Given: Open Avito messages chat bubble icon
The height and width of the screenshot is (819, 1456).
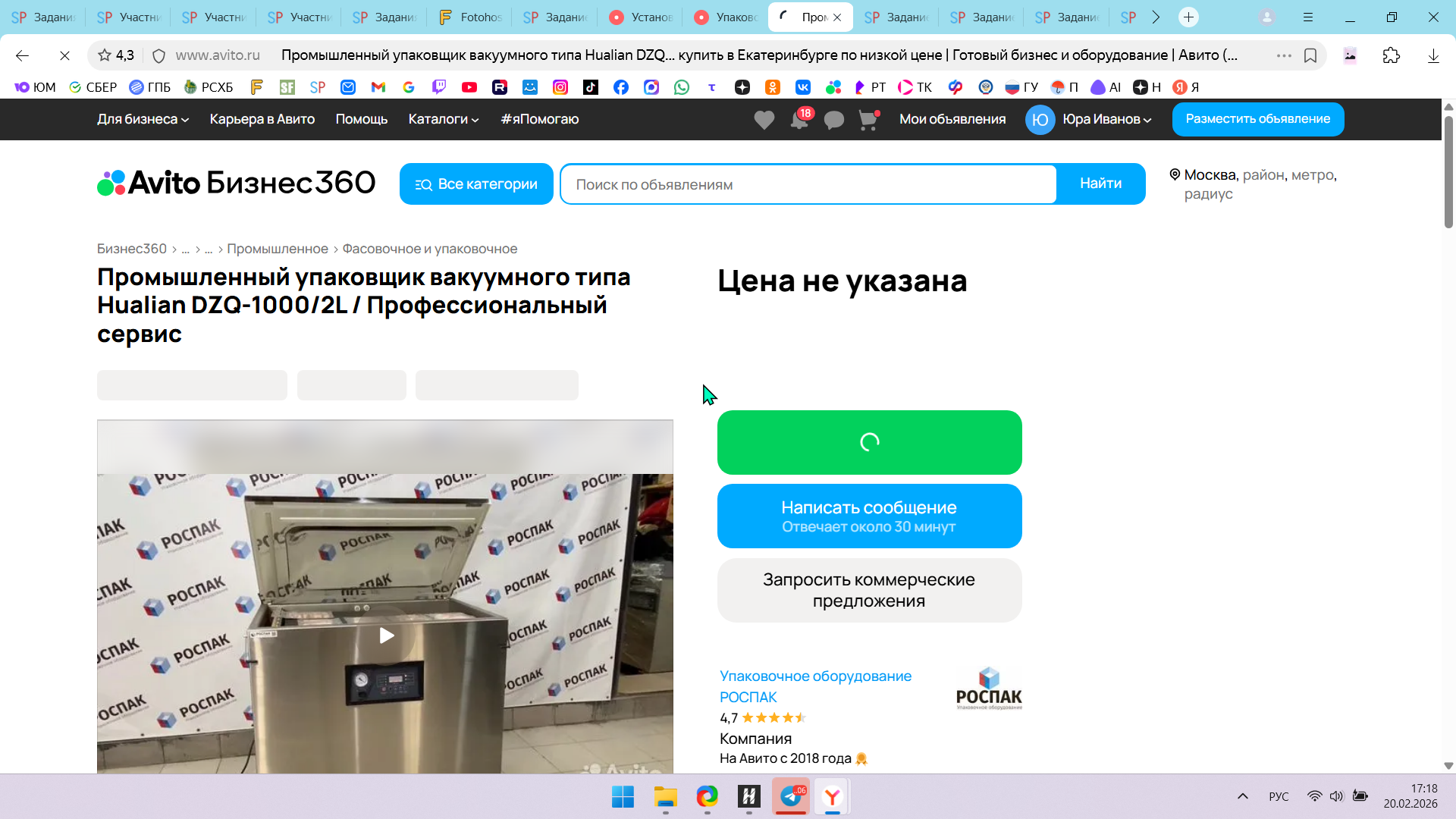Looking at the screenshot, I should coord(833,120).
